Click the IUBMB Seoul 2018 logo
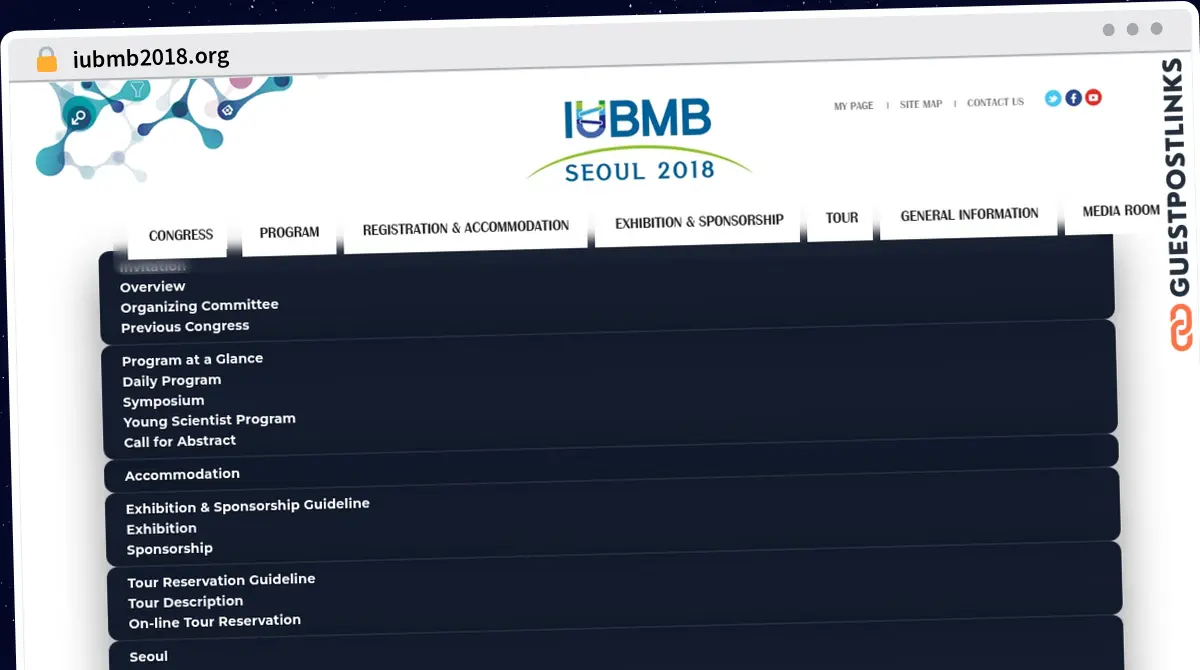Image resolution: width=1200 pixels, height=670 pixels. [x=637, y=140]
